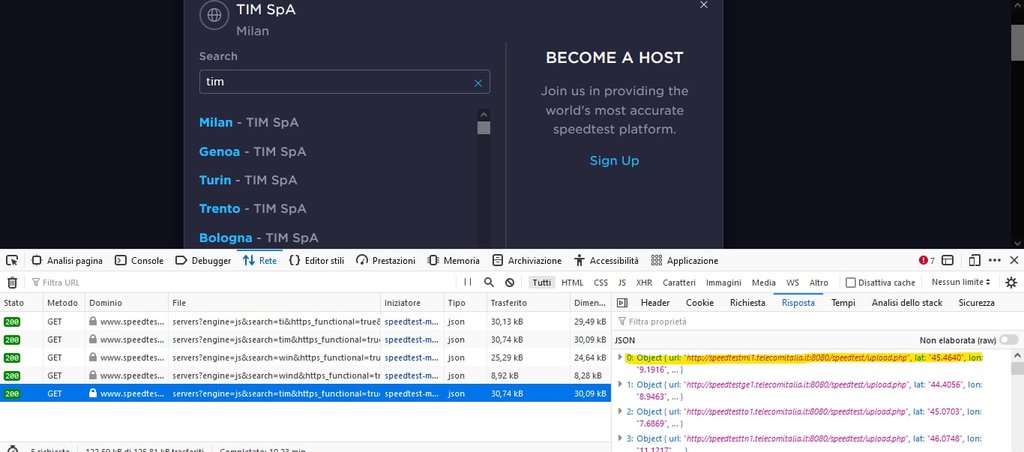The width and height of the screenshot is (1024, 452).
Task: Show Sicurezza tab of request details
Action: (x=976, y=303)
